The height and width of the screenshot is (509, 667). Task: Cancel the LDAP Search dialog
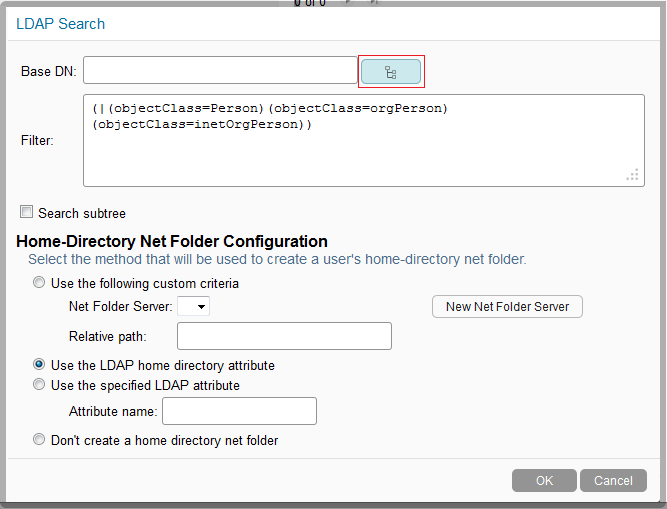[x=613, y=481]
